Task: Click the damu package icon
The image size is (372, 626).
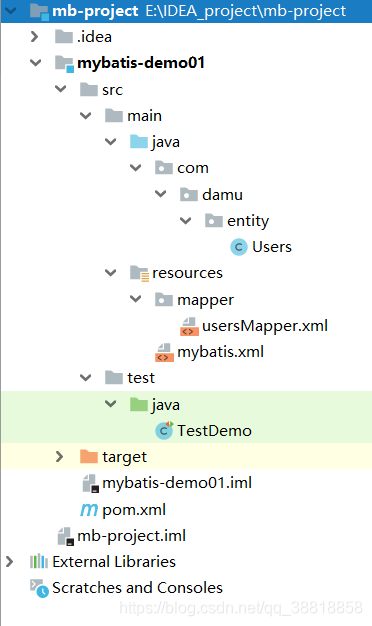Action: pos(189,194)
